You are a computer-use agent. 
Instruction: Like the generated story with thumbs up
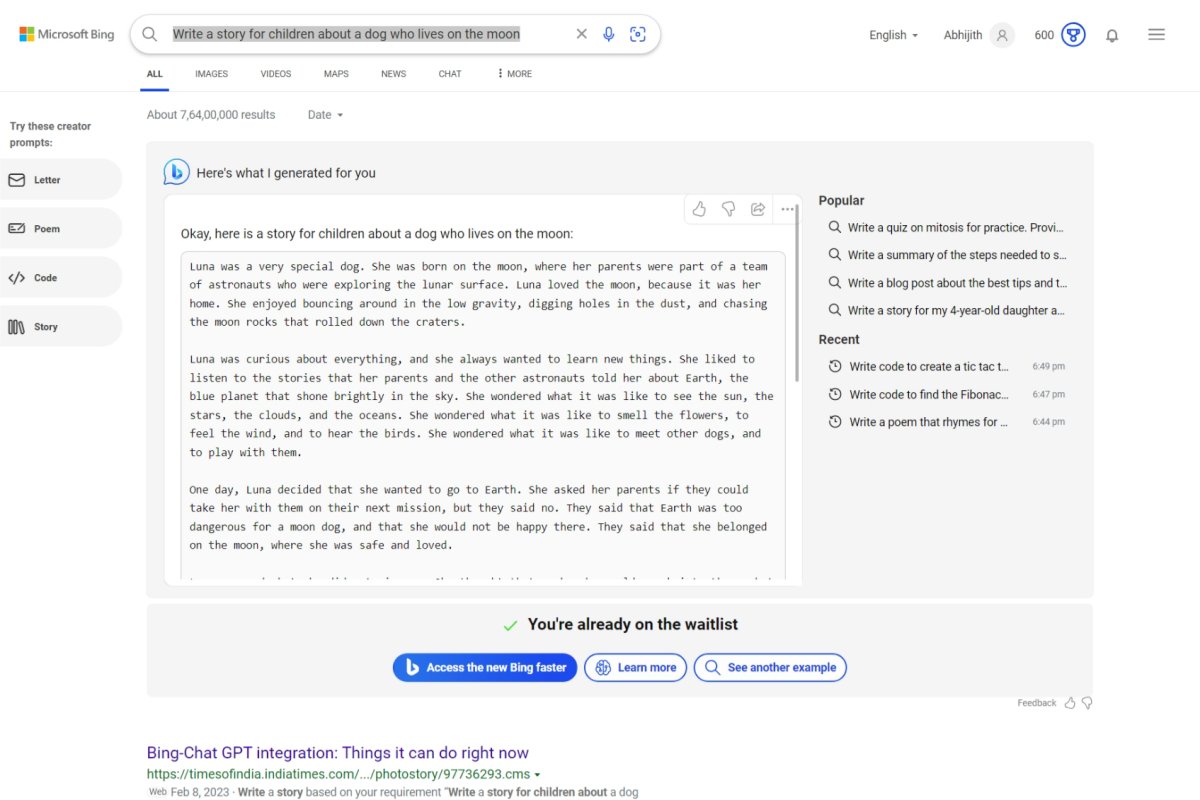(699, 209)
